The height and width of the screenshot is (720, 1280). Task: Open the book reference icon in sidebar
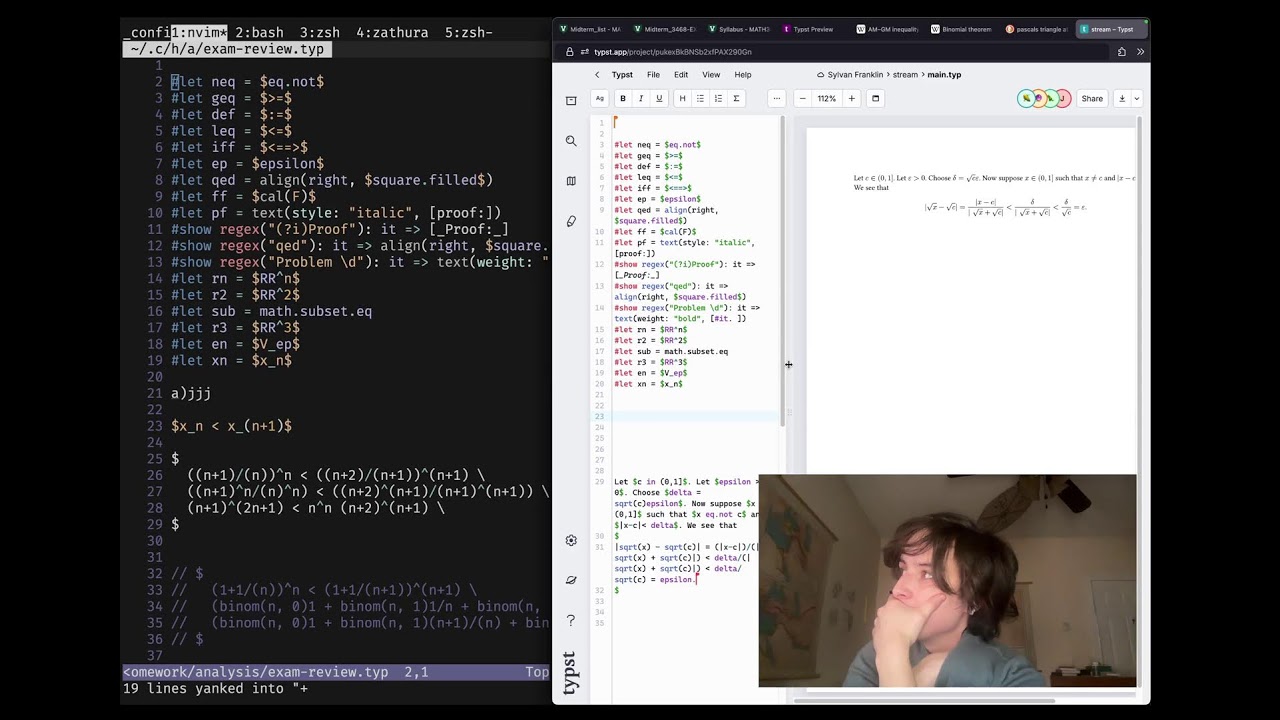point(571,181)
